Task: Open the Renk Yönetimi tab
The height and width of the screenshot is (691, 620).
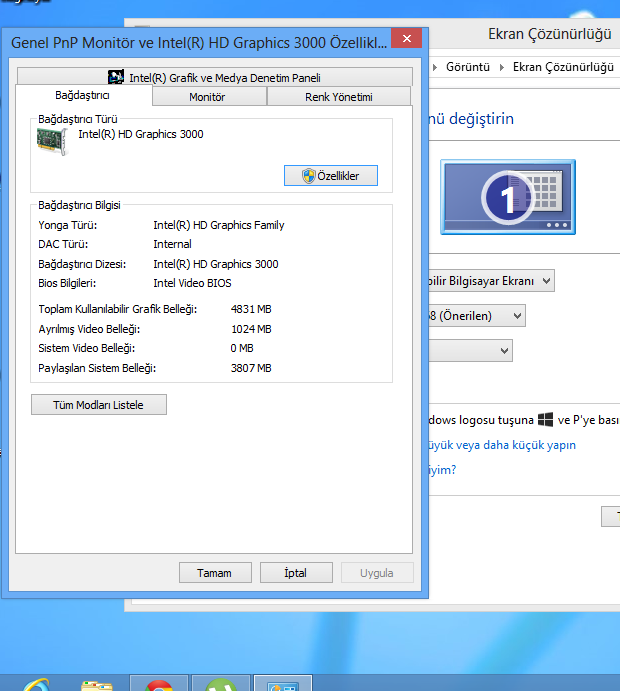Action: click(338, 97)
